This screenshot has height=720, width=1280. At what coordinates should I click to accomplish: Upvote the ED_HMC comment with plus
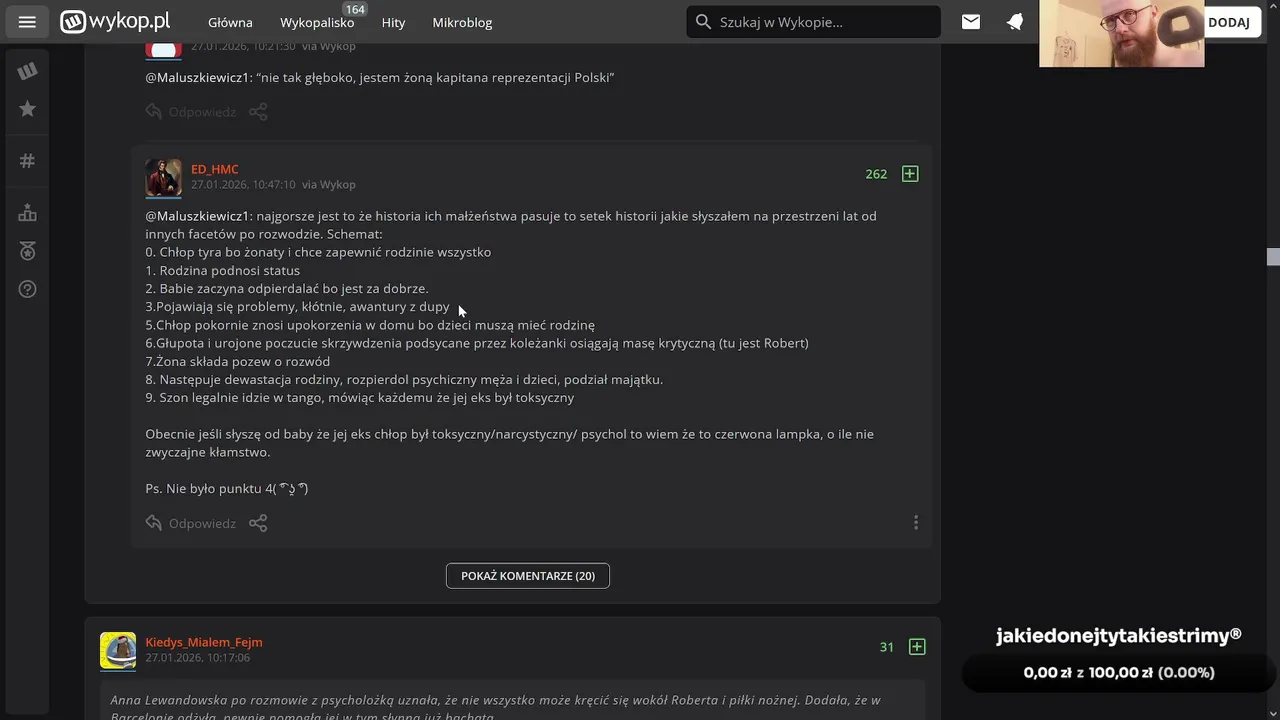click(x=910, y=174)
